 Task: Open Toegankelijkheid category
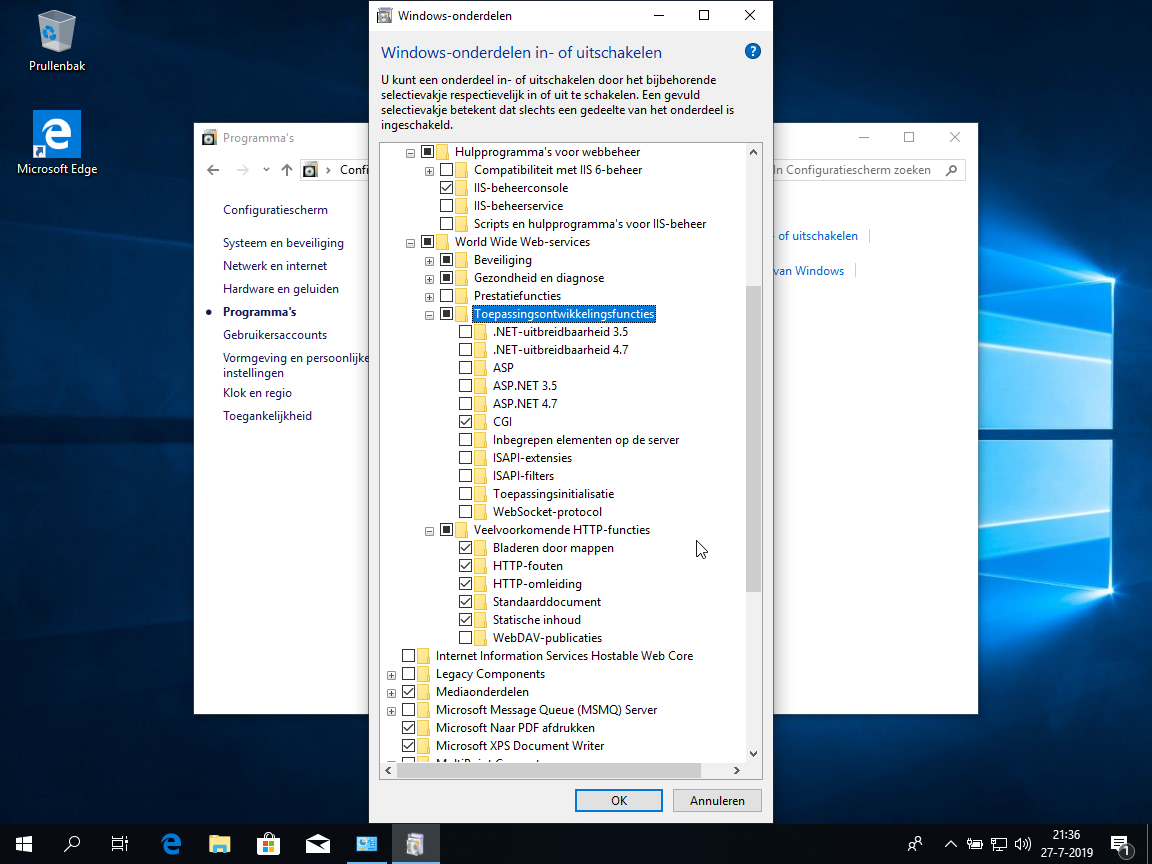(267, 416)
